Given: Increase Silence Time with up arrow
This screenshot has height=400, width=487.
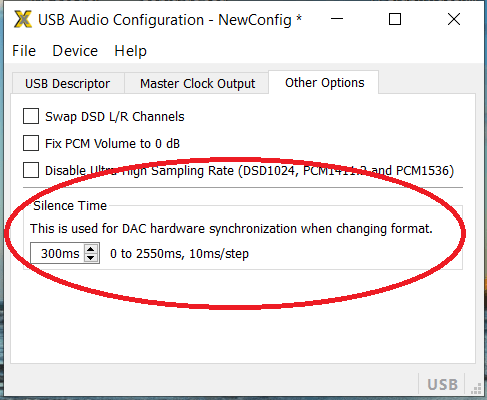Looking at the screenshot, I should (91, 249).
